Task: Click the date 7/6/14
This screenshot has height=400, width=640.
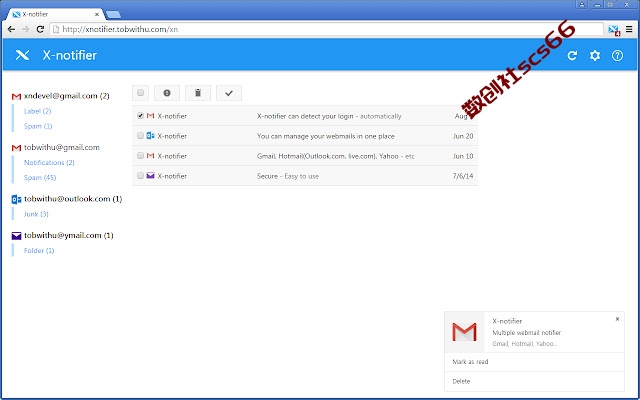Action: click(463, 176)
